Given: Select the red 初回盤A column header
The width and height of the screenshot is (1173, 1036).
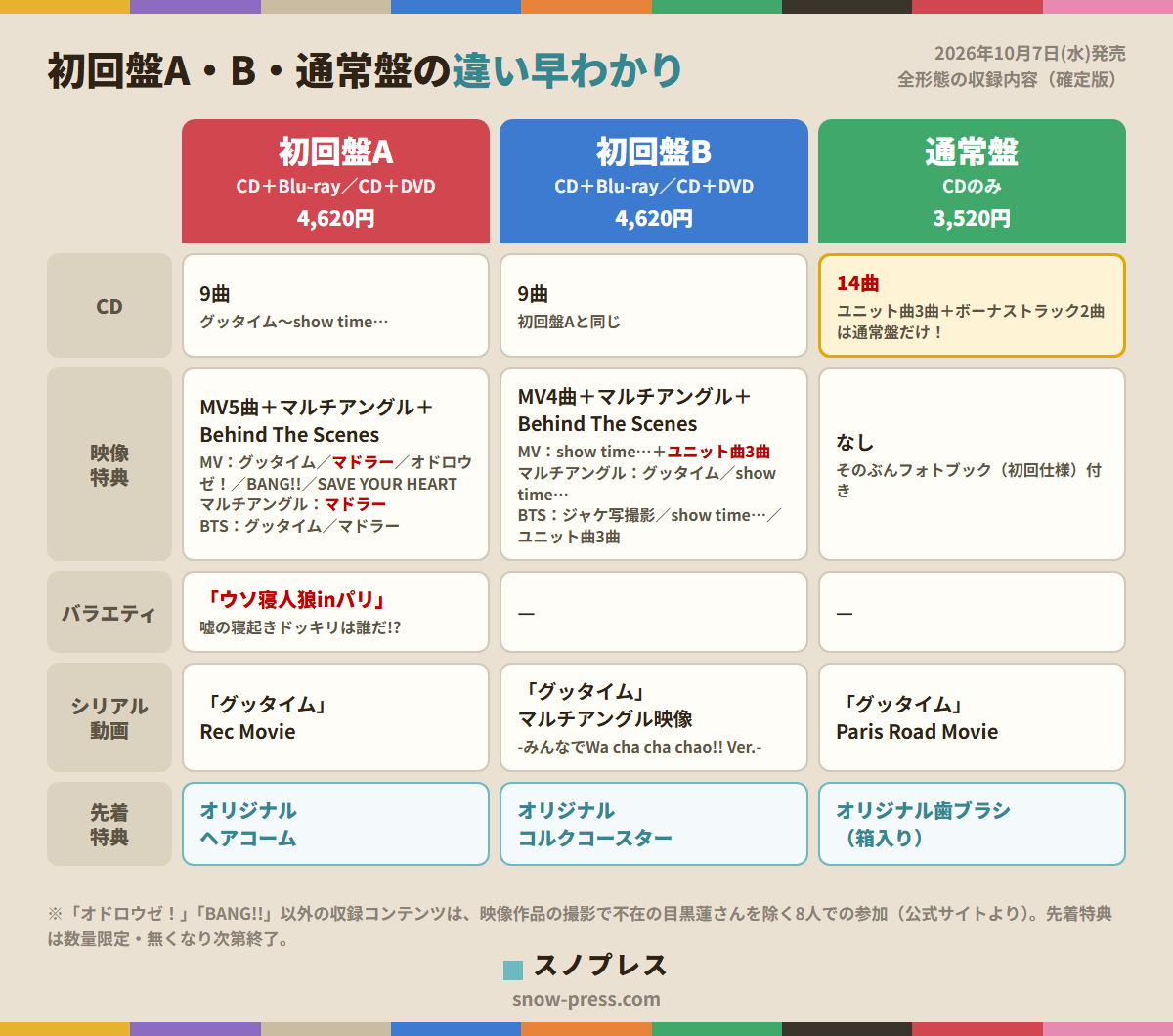Looking at the screenshot, I should click(335, 182).
